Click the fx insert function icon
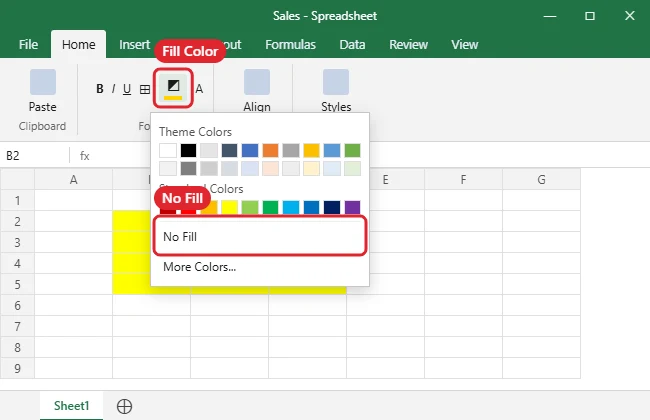Image resolution: width=650 pixels, height=420 pixels. (85, 156)
